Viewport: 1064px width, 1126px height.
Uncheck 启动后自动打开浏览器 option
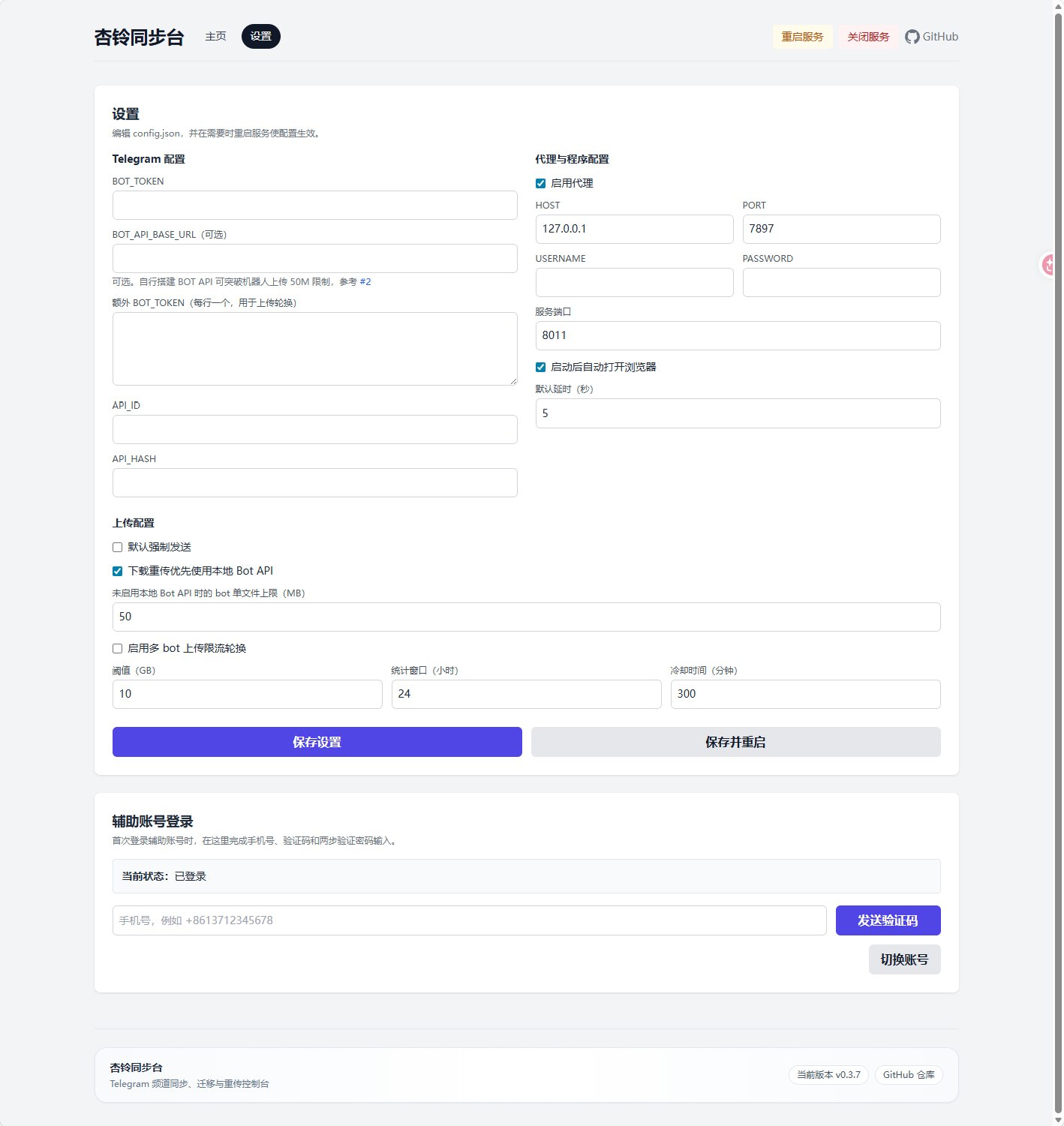point(540,368)
